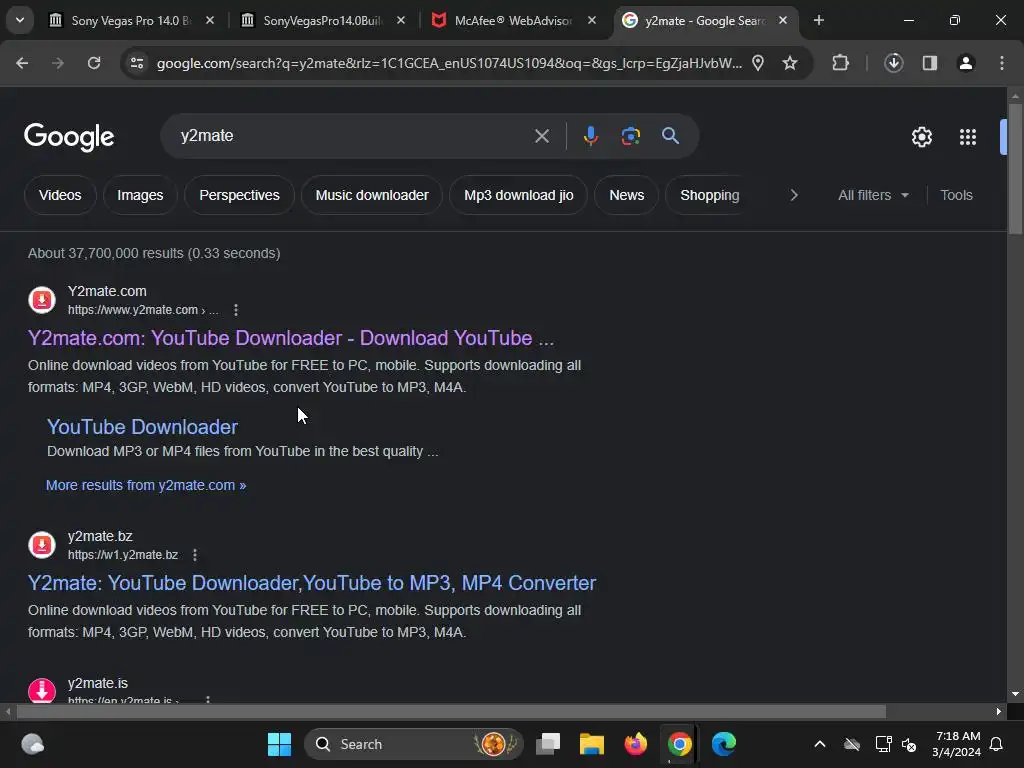Open the weather widget on taskbar

[x=33, y=744]
